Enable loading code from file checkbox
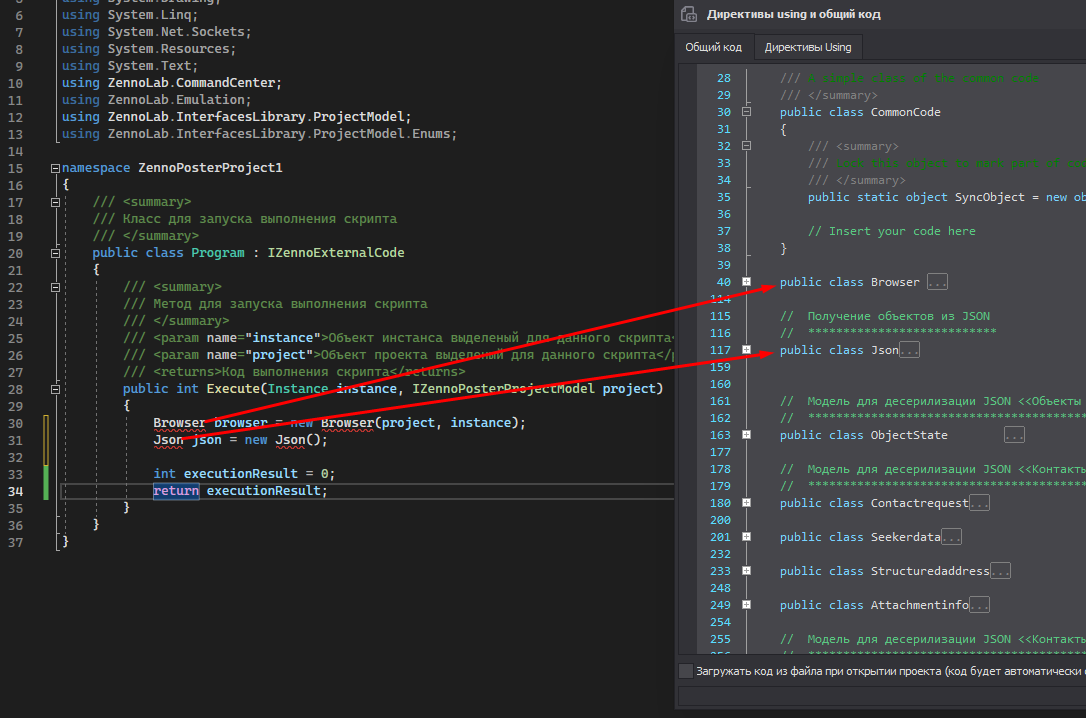1086x718 pixels. point(686,670)
